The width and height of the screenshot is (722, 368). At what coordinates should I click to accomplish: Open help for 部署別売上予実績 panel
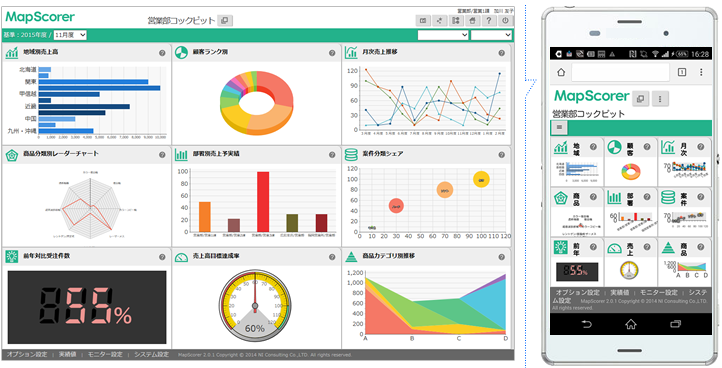point(332,155)
